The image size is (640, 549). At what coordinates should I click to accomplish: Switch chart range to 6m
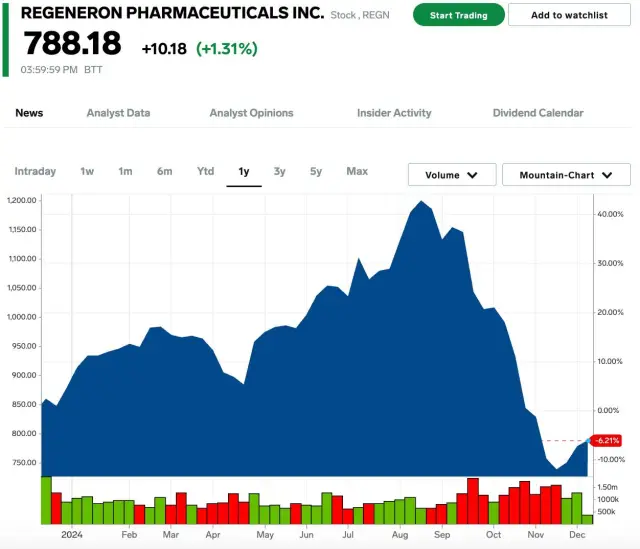(164, 171)
